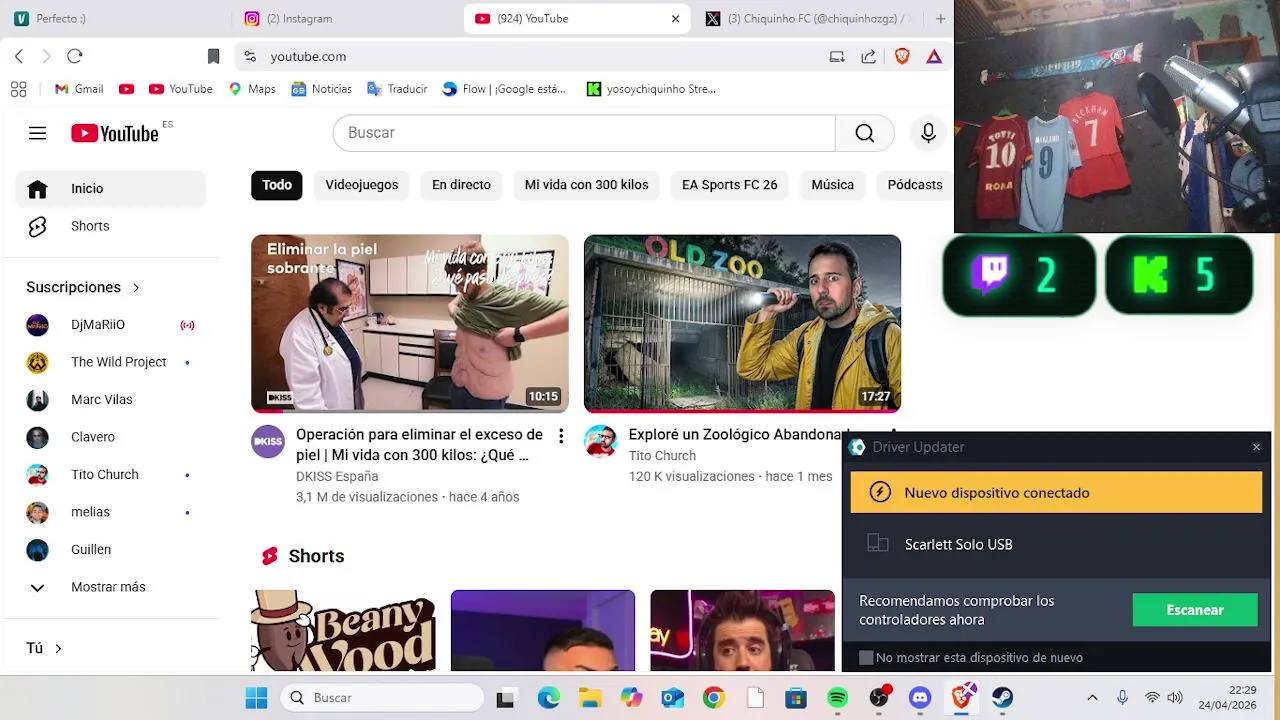Play the Old Zoo video thumbnail
The height and width of the screenshot is (720, 1280).
742,323
